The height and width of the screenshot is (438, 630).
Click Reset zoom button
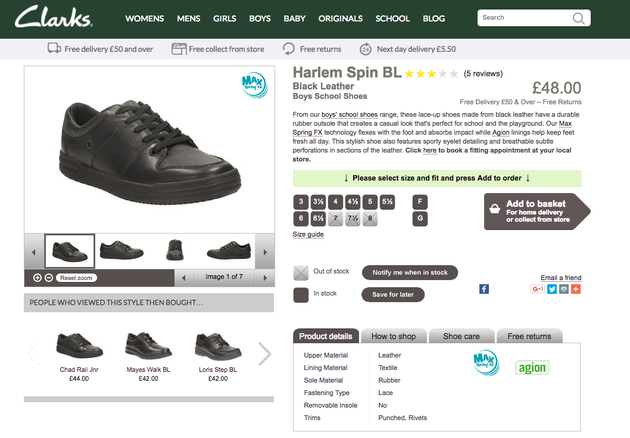(x=76, y=278)
